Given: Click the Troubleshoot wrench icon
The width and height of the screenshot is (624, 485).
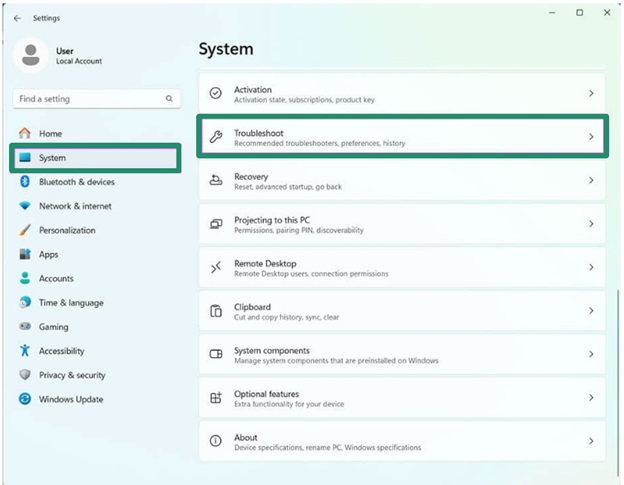Looking at the screenshot, I should point(215,137).
